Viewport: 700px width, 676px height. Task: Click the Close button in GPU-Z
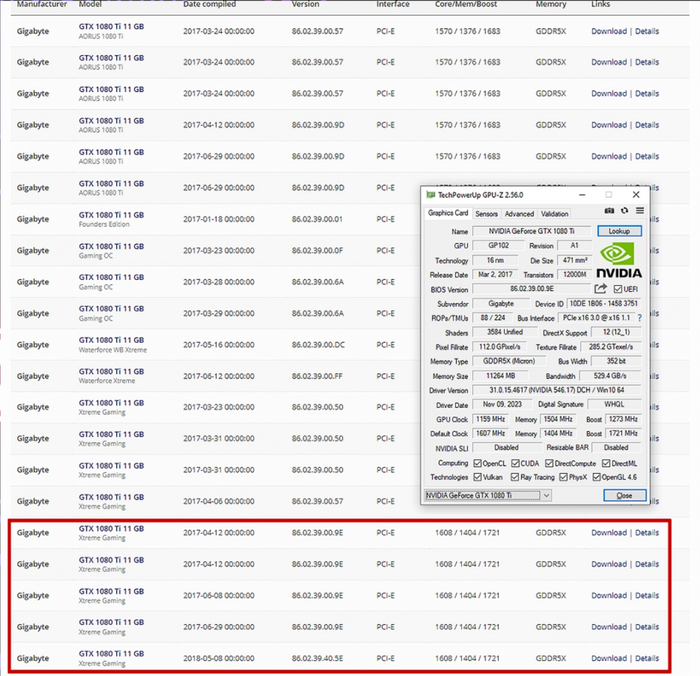pyautogui.click(x=624, y=495)
